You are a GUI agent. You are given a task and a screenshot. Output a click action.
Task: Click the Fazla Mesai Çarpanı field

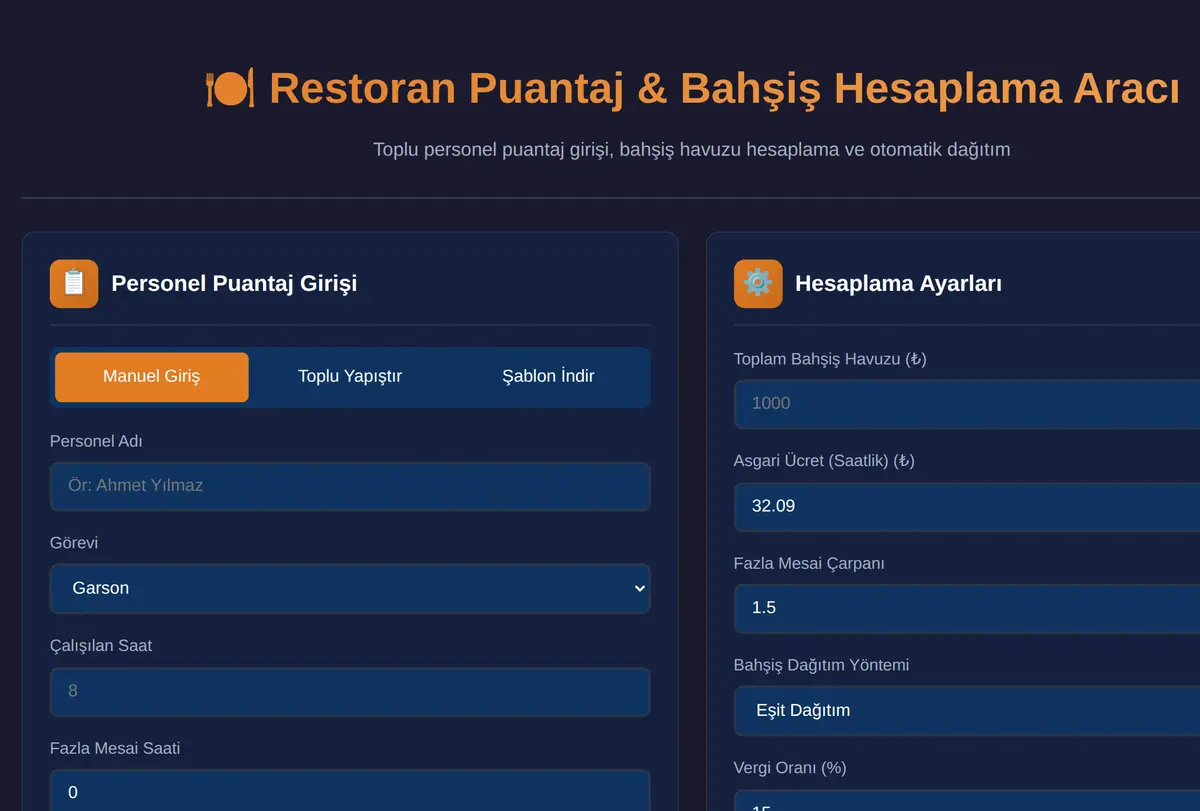pos(967,608)
